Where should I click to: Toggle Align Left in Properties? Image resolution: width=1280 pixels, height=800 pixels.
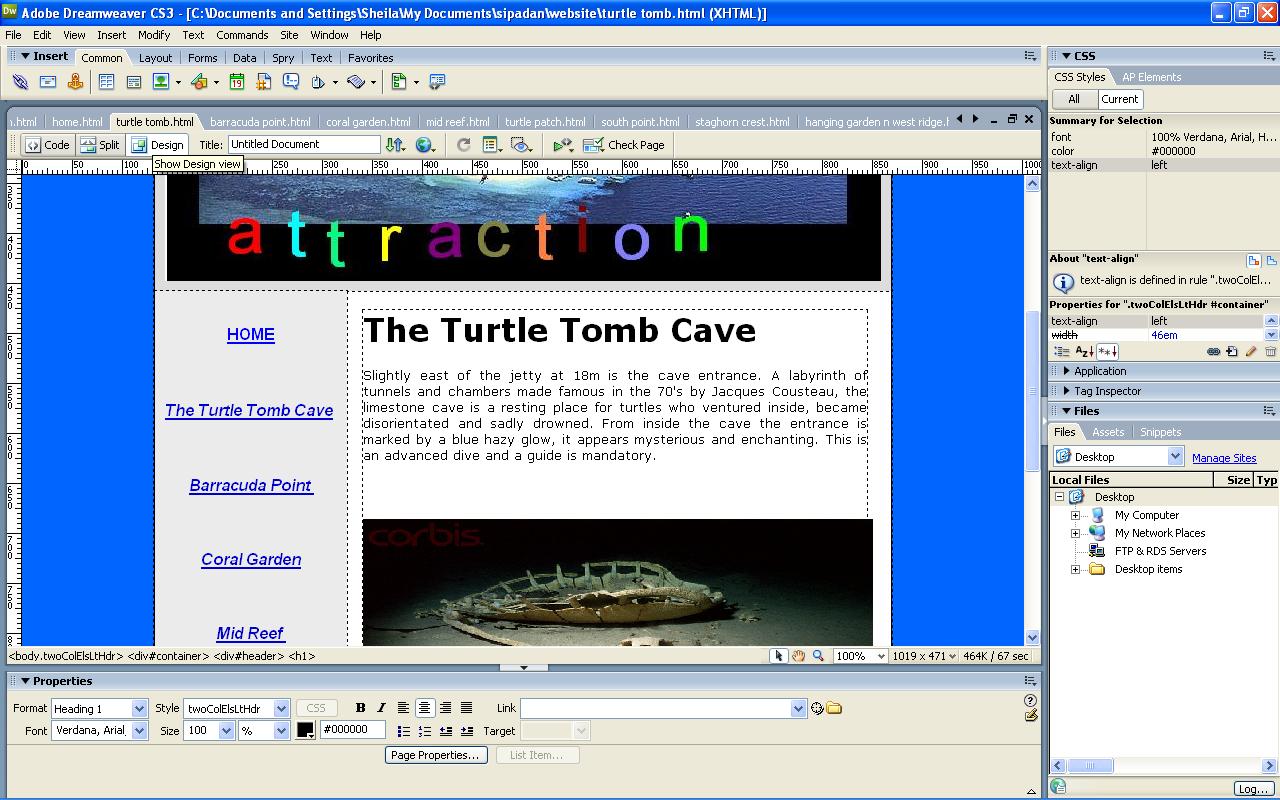click(403, 708)
